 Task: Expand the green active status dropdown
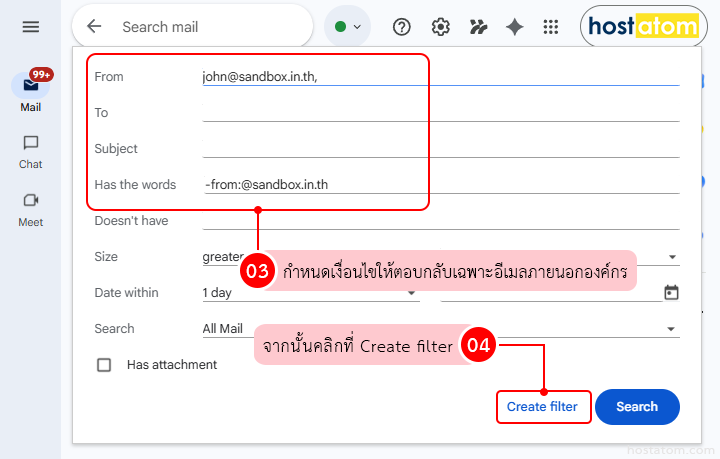pyautogui.click(x=348, y=27)
